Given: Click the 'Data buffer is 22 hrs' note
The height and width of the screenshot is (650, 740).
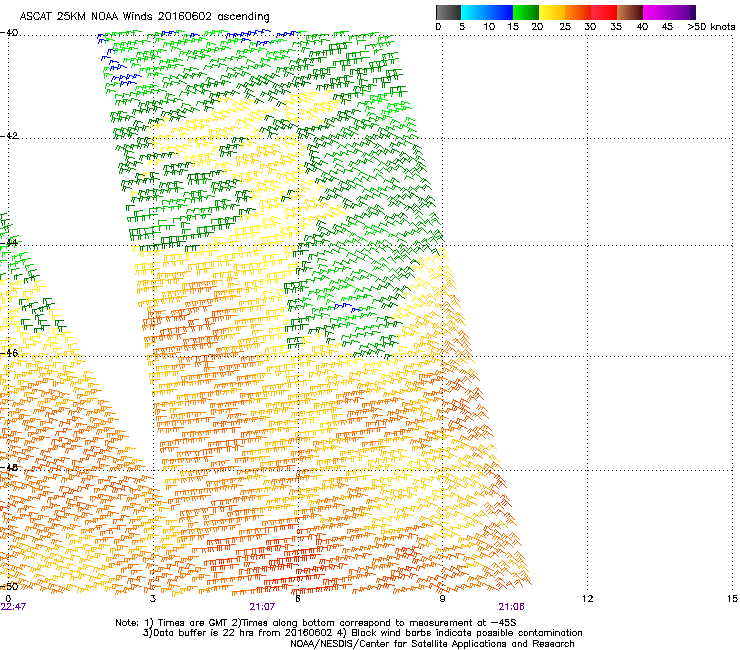Looking at the screenshot, I should [x=362, y=633].
